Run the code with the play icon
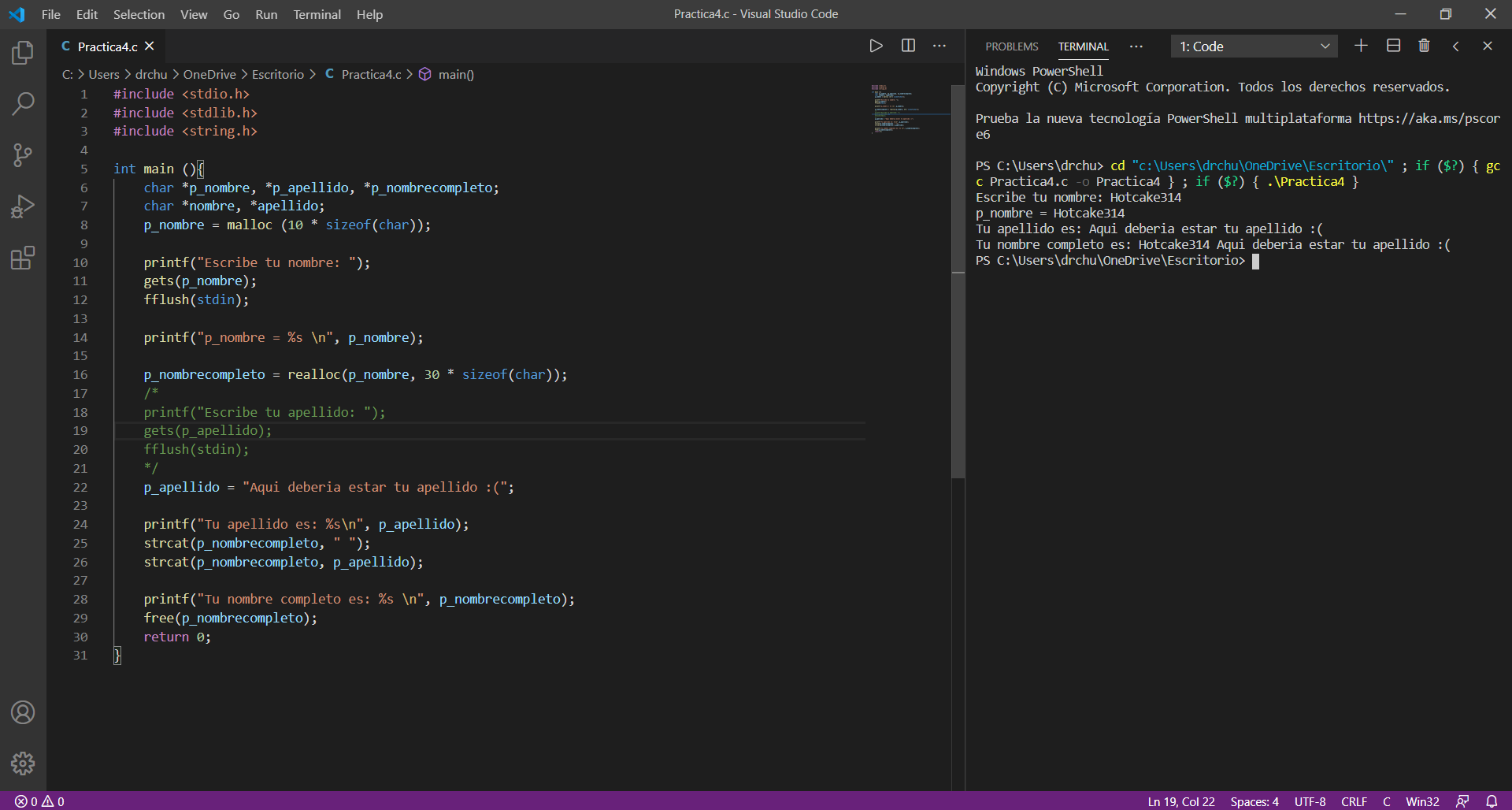This screenshot has height=810, width=1512. point(876,46)
